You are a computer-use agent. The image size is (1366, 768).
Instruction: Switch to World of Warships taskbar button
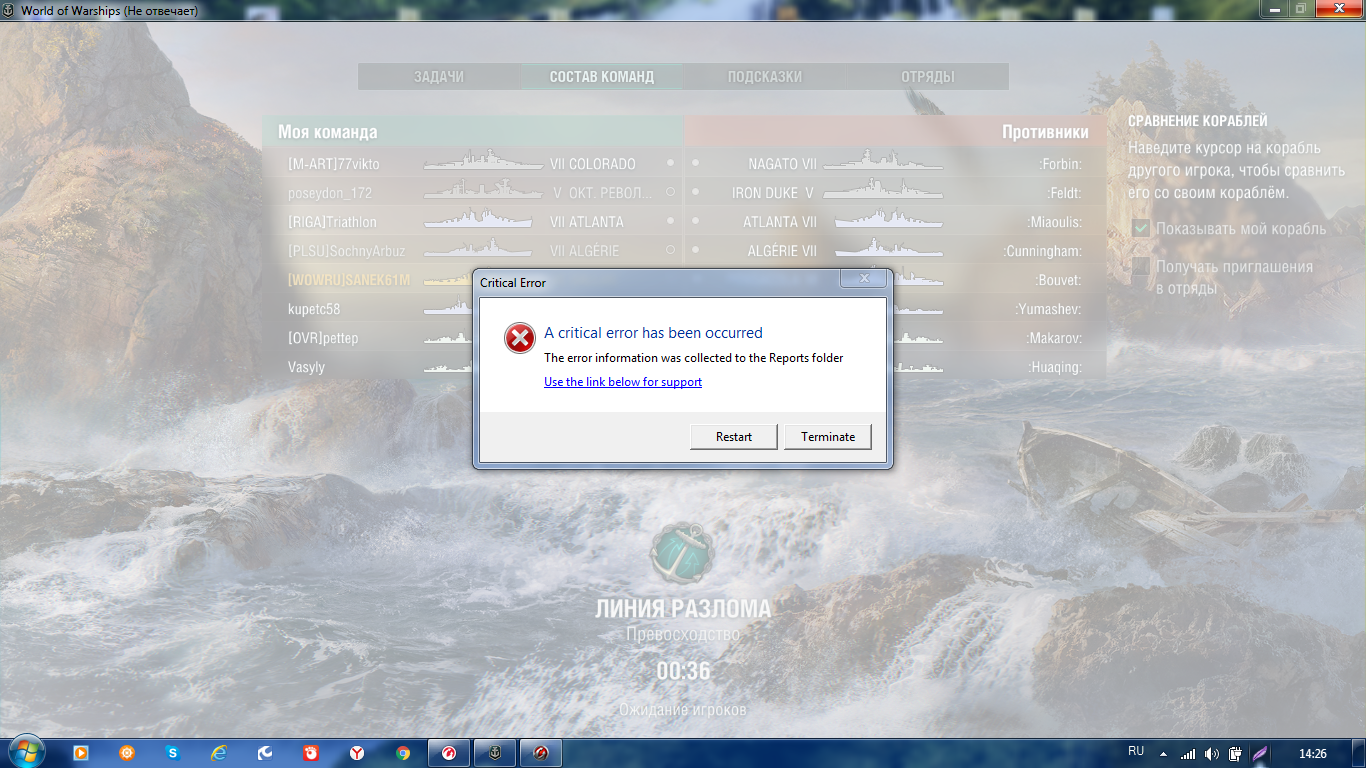pyautogui.click(x=495, y=753)
